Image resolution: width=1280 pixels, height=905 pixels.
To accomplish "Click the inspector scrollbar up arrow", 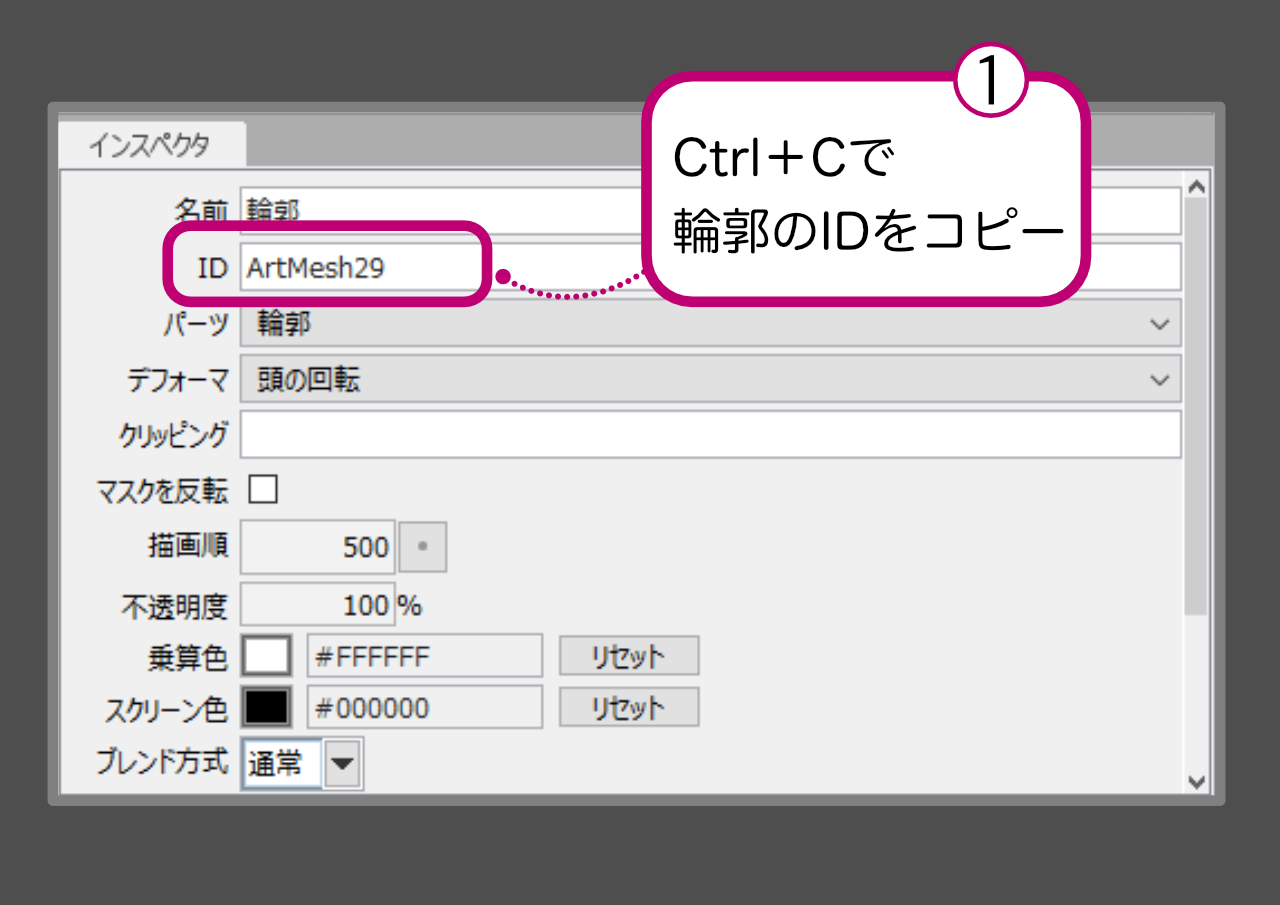I will coord(1196,187).
